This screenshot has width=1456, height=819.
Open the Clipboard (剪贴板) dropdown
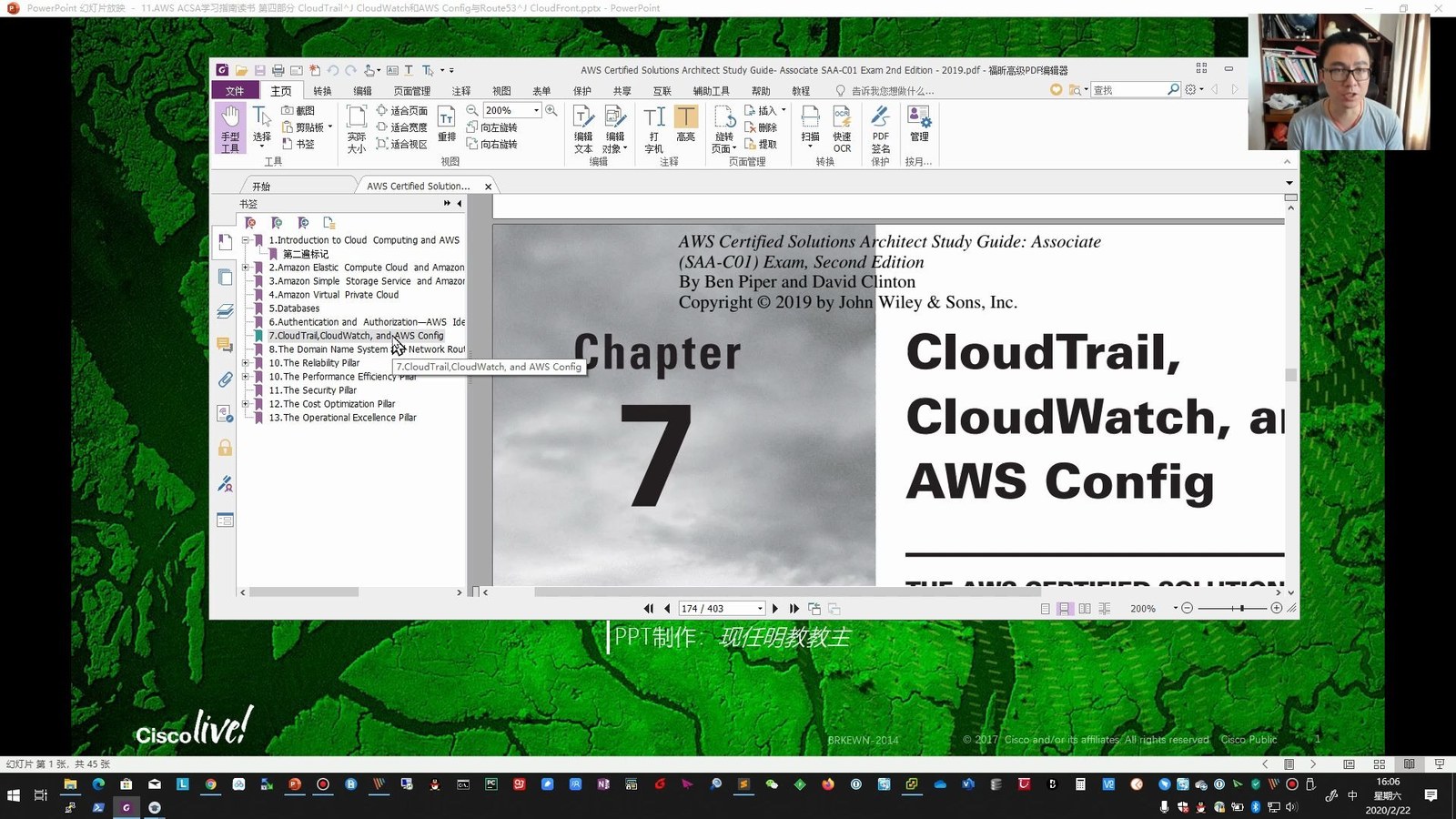click(x=330, y=127)
